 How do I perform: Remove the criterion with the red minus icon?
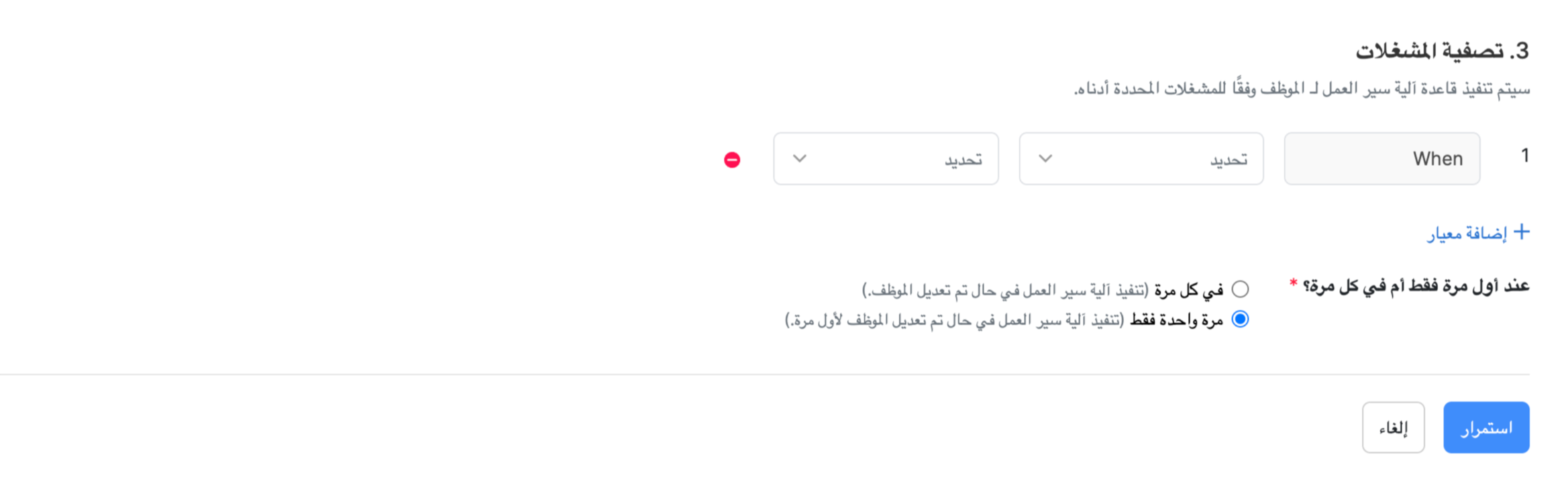point(731,160)
